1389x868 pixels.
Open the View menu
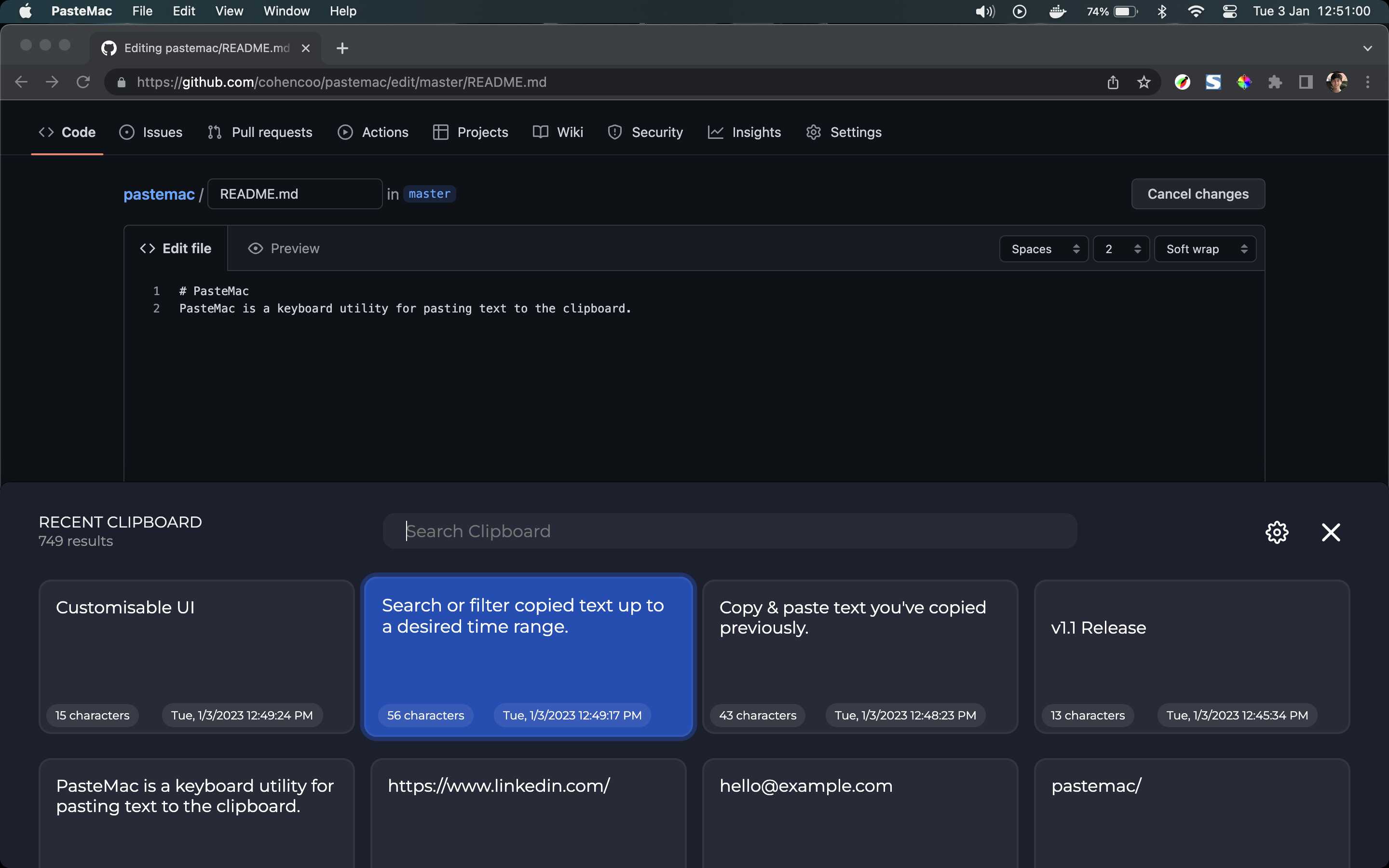click(229, 11)
